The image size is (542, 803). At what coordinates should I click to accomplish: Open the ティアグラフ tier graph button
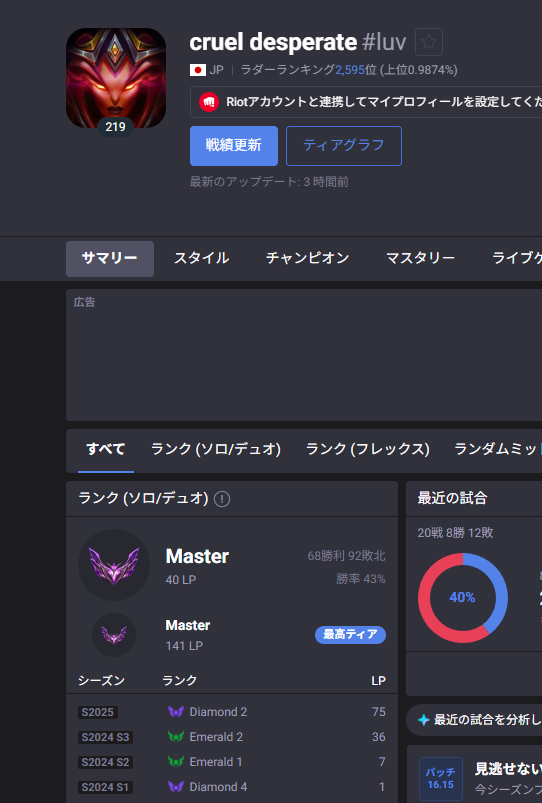tap(344, 146)
